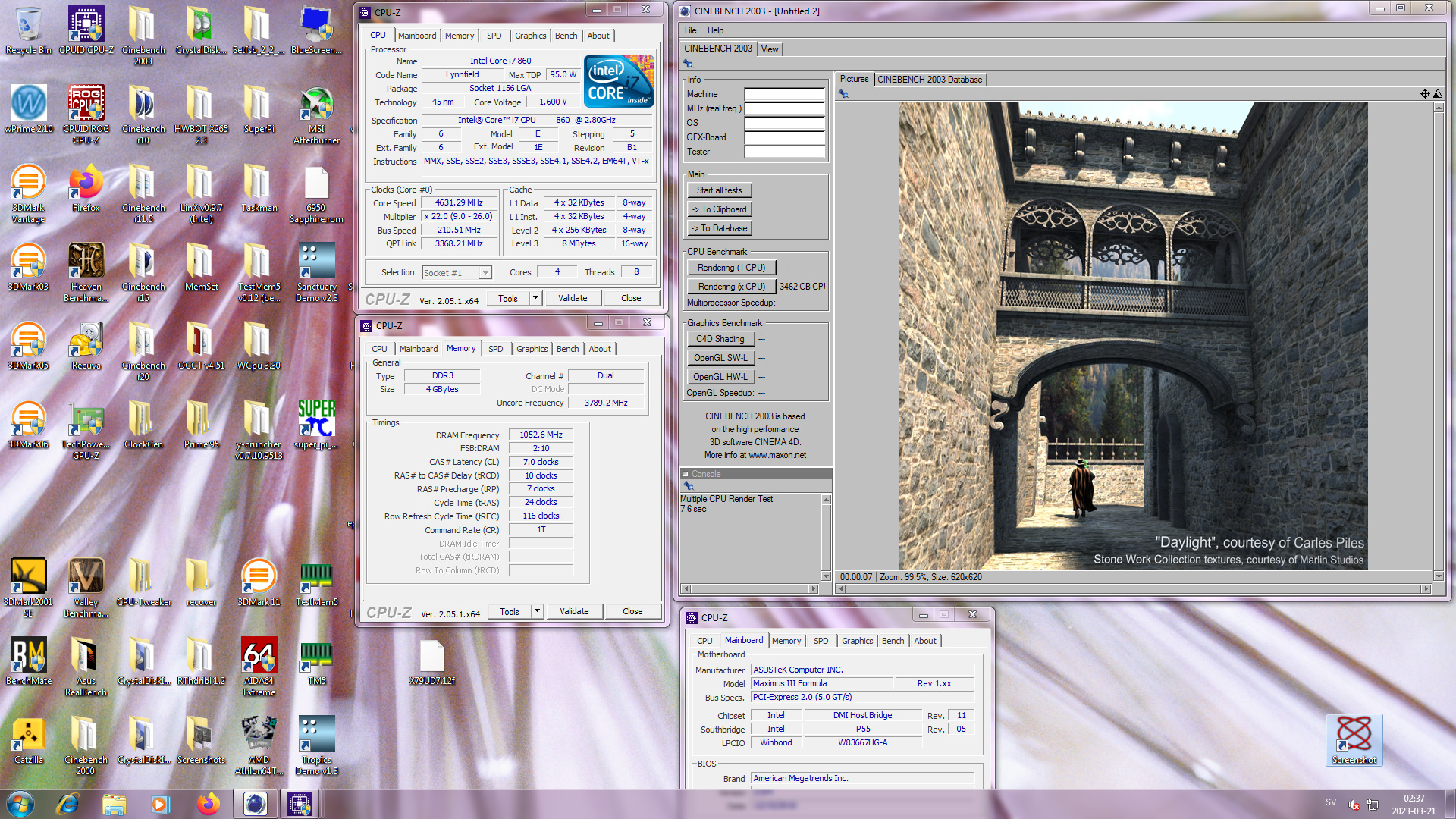Switch to Mainboard tab in top CPU-Z
Image resolution: width=1456 pixels, height=819 pixels.
[417, 36]
